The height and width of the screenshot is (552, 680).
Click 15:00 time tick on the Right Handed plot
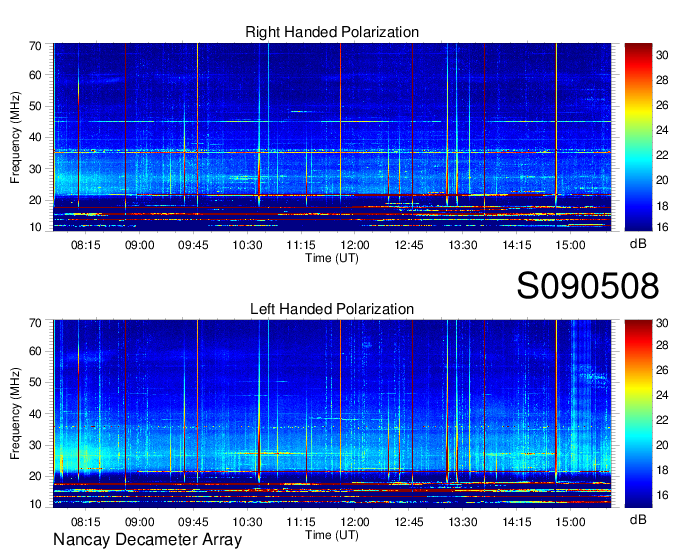[x=570, y=245]
